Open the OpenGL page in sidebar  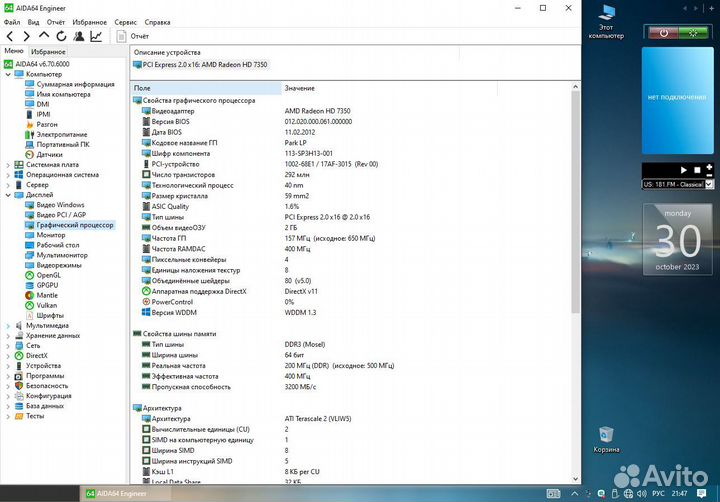click(x=49, y=275)
